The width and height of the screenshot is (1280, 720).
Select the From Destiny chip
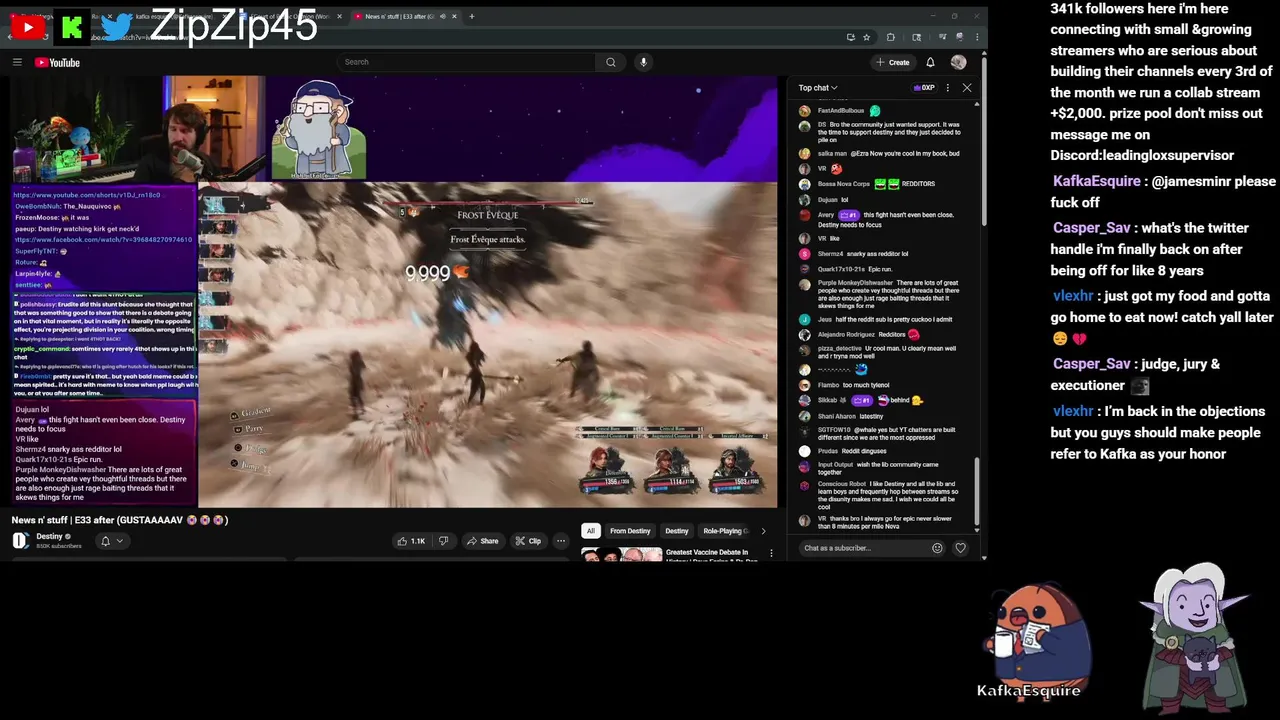click(630, 531)
